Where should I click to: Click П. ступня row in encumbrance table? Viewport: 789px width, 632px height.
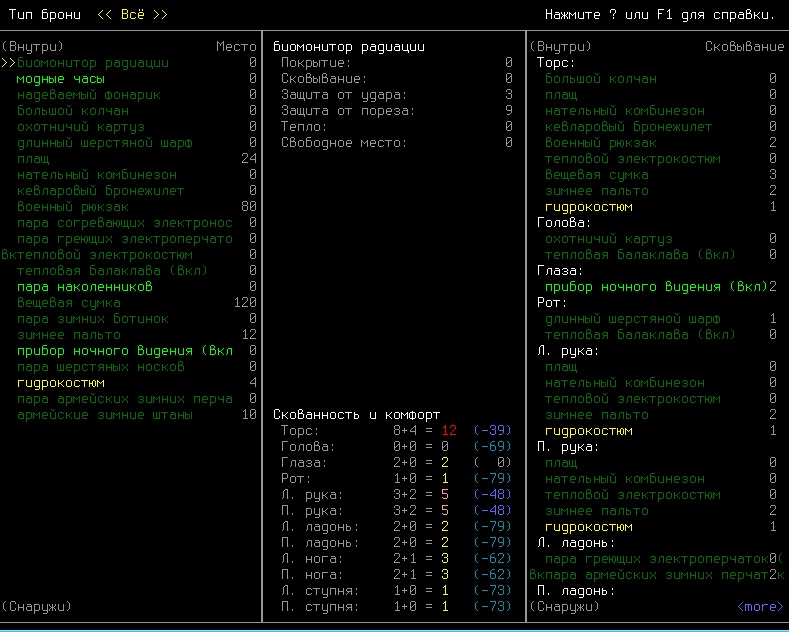pos(396,607)
